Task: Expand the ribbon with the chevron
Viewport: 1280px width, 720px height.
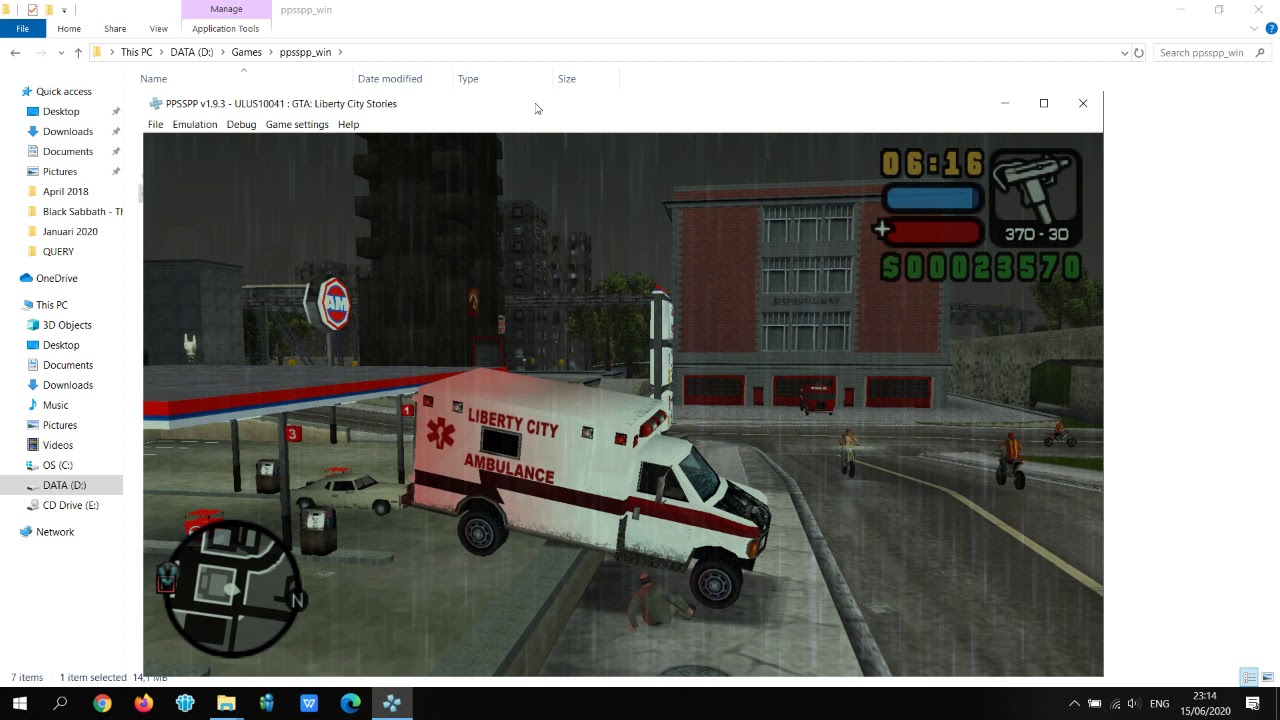Action: click(1254, 29)
